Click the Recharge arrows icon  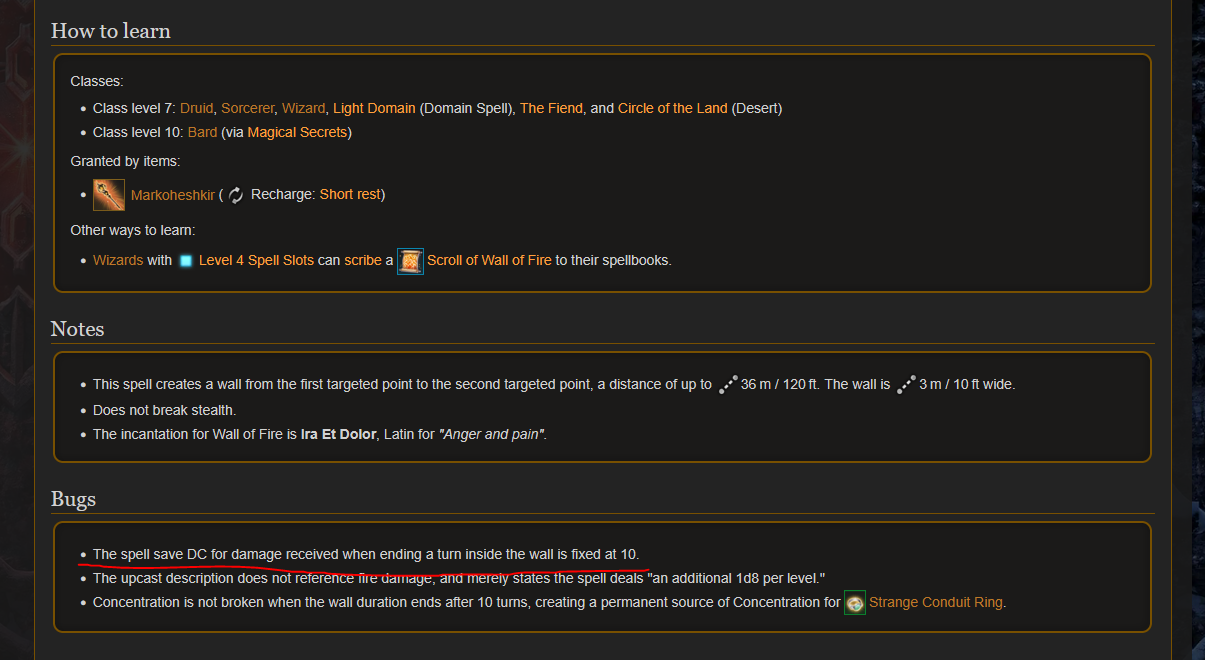236,195
